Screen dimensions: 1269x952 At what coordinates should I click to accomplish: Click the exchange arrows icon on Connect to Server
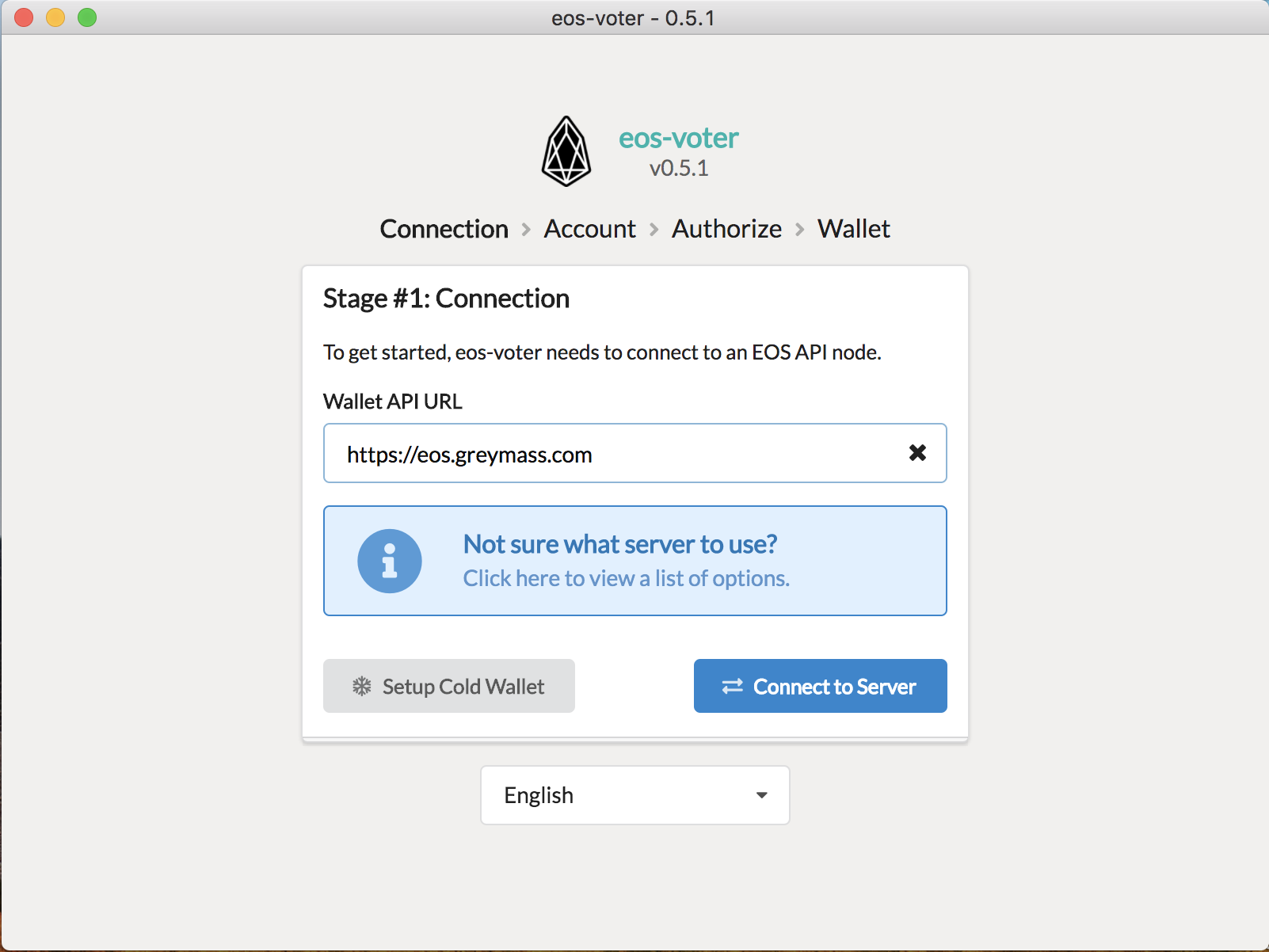point(733,687)
